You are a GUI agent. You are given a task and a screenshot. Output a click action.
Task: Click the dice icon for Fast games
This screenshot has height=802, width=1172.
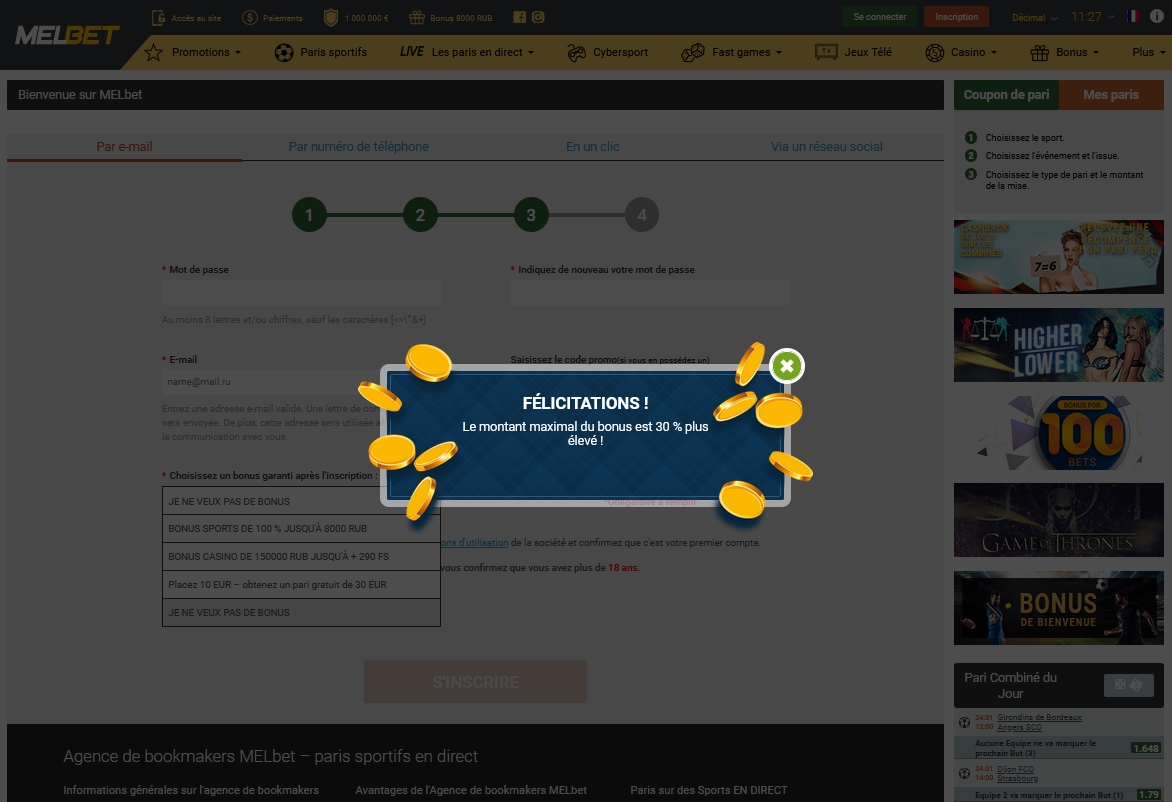(x=693, y=52)
